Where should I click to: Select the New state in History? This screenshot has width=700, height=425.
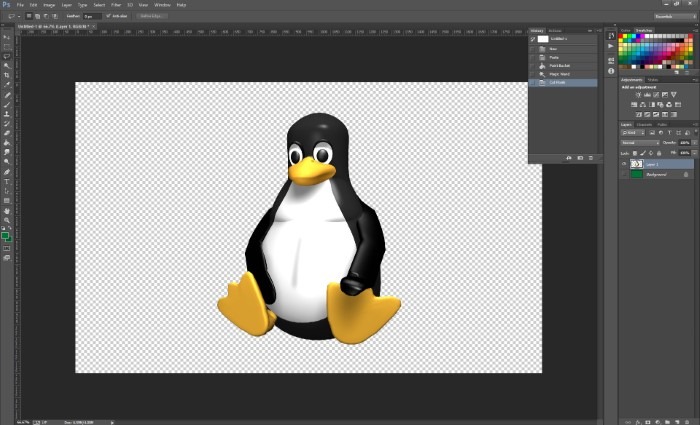click(563, 49)
